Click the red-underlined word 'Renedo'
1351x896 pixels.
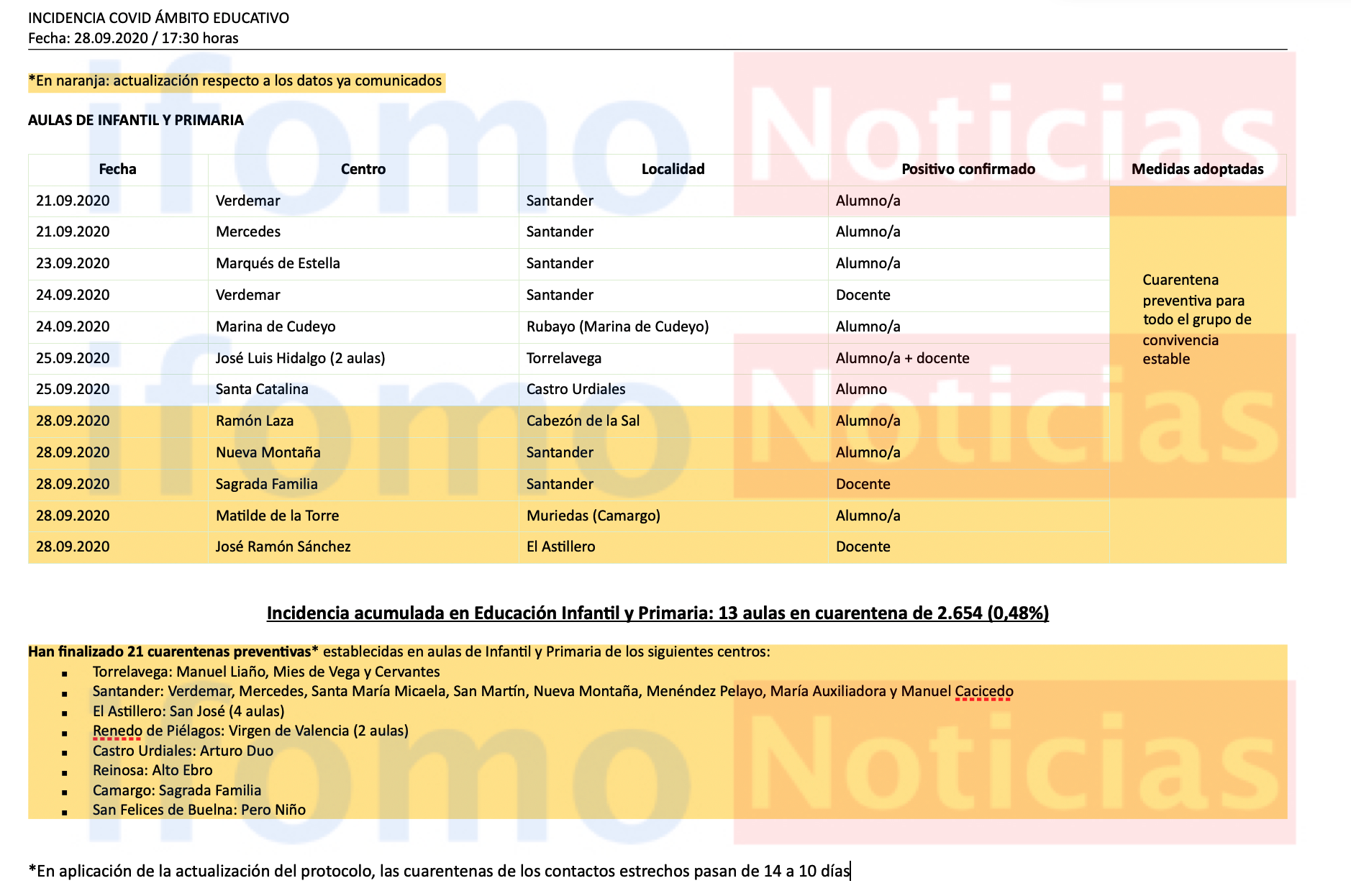pos(117,731)
